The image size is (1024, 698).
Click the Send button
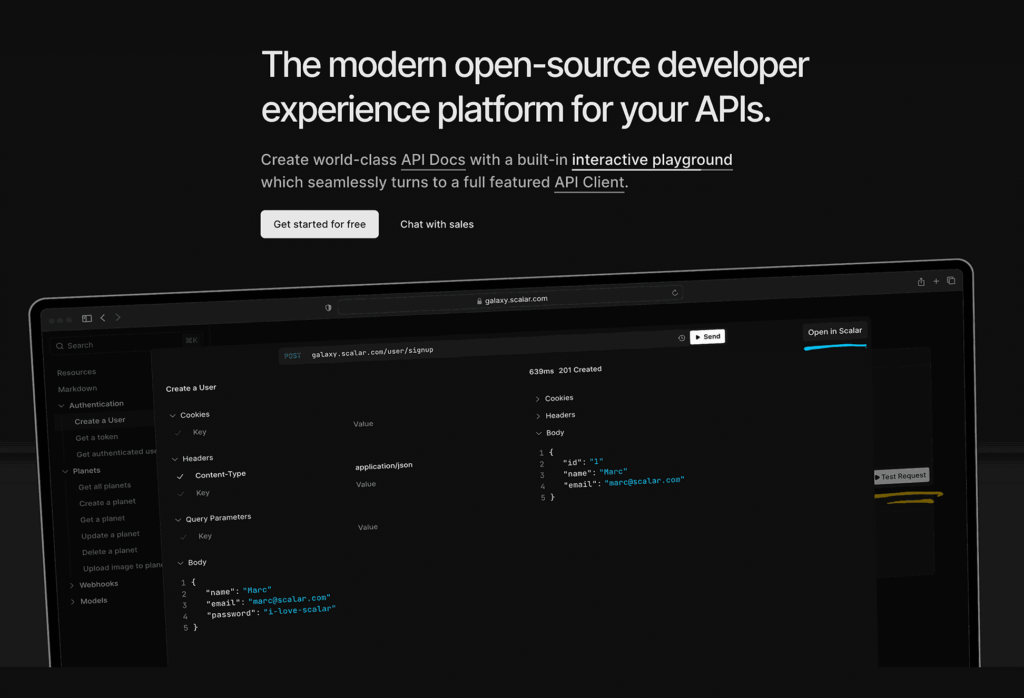[x=708, y=336]
